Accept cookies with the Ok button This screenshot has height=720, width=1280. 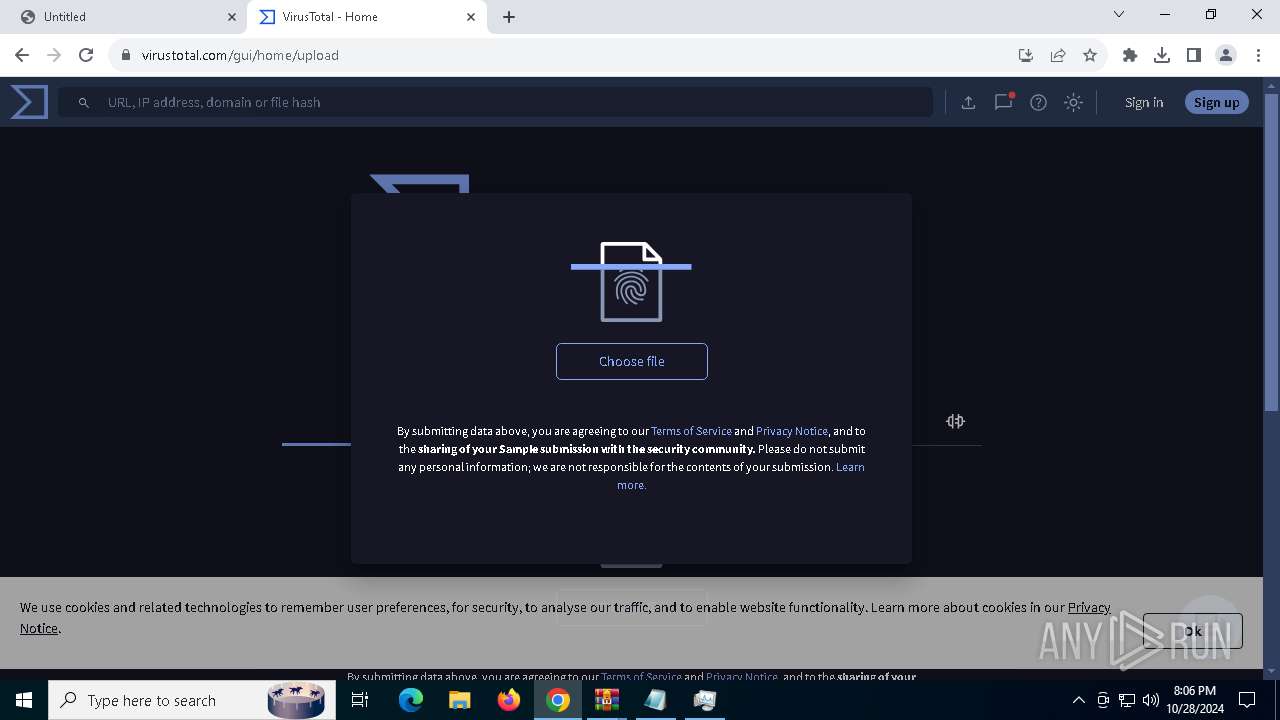(x=1192, y=631)
